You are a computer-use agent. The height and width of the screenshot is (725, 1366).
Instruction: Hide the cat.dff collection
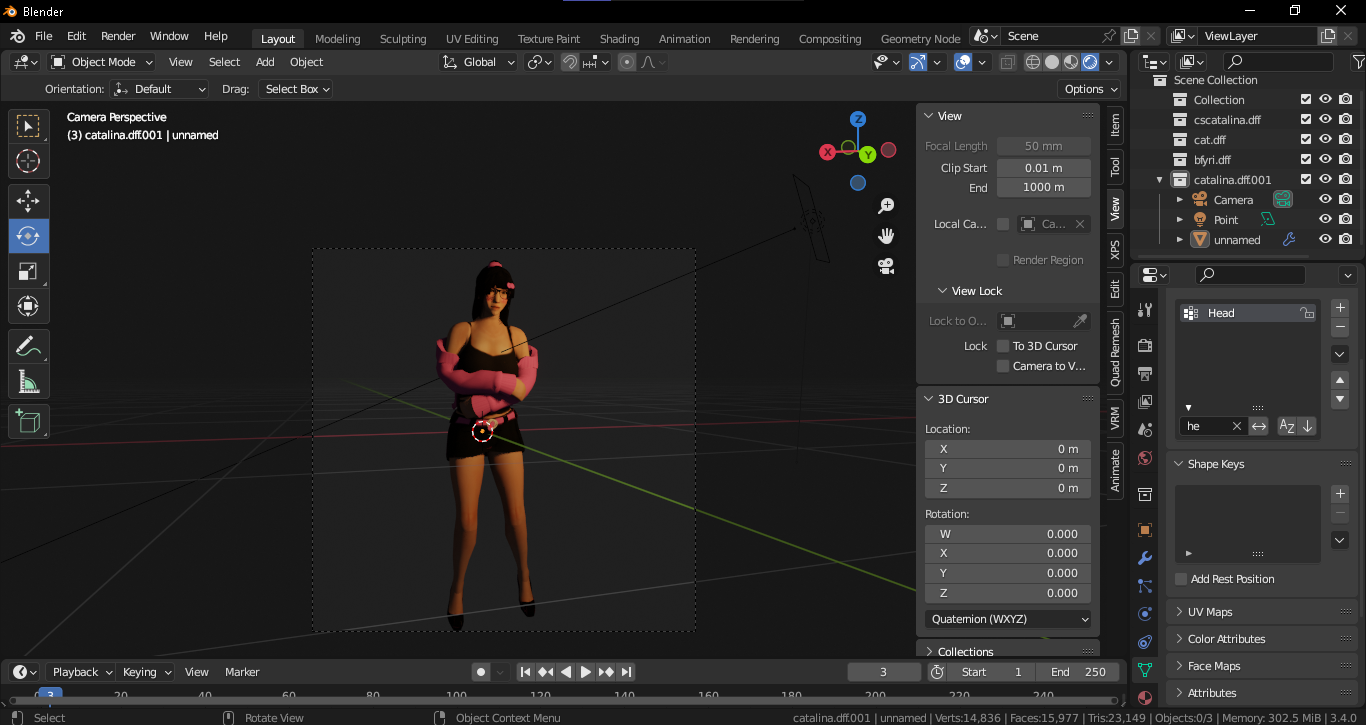pyautogui.click(x=1325, y=140)
